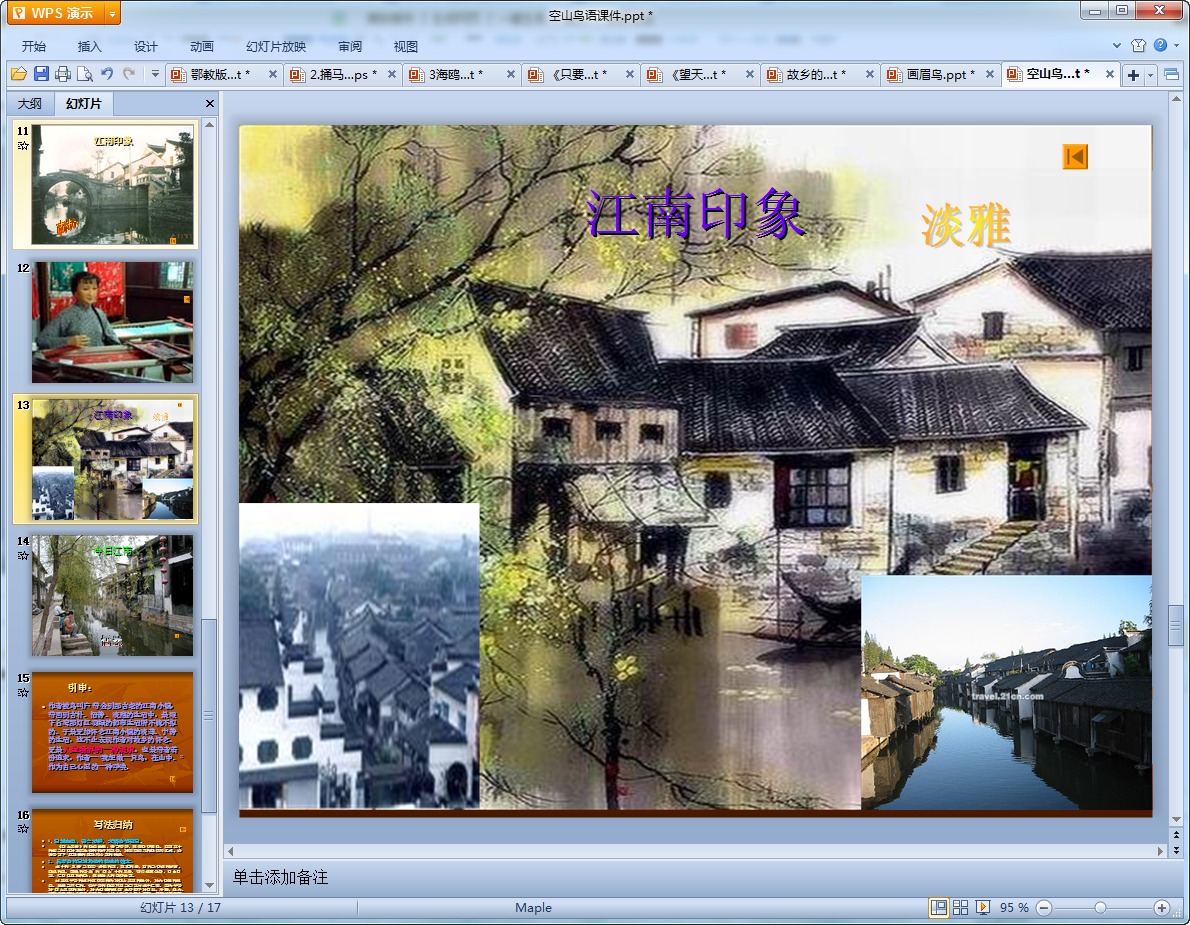Click the zoom slider handle
The image size is (1190, 925).
click(x=1100, y=908)
